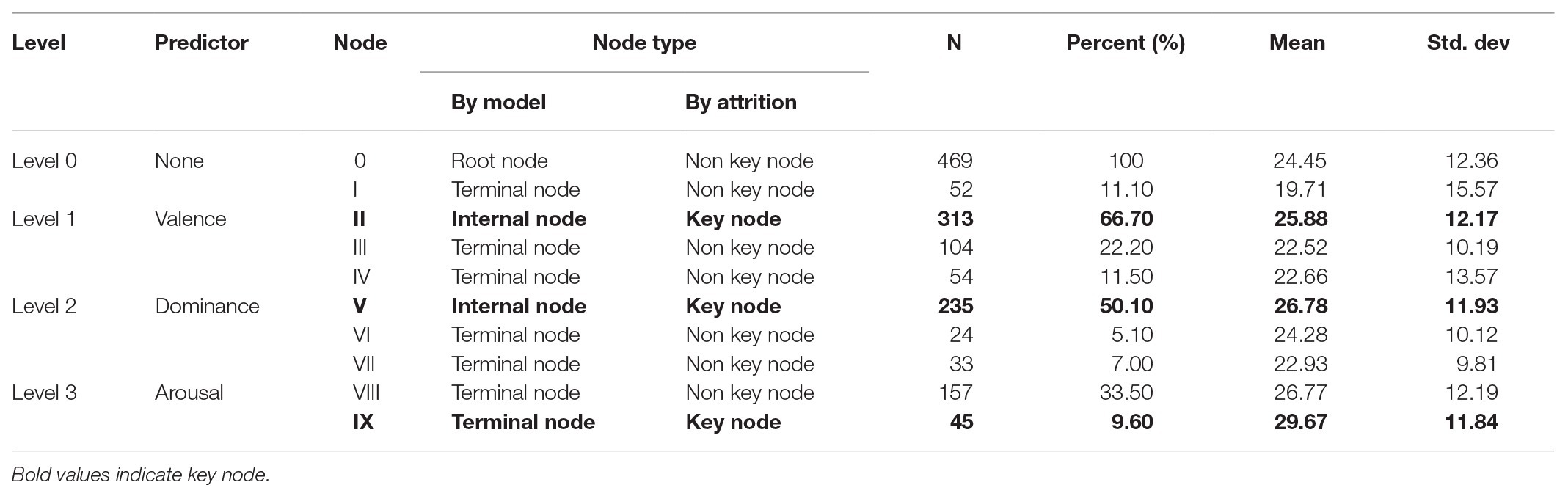Viewport: 1568px width, 496px height.
Task: Select the bold node IX cell
Action: [x=362, y=422]
